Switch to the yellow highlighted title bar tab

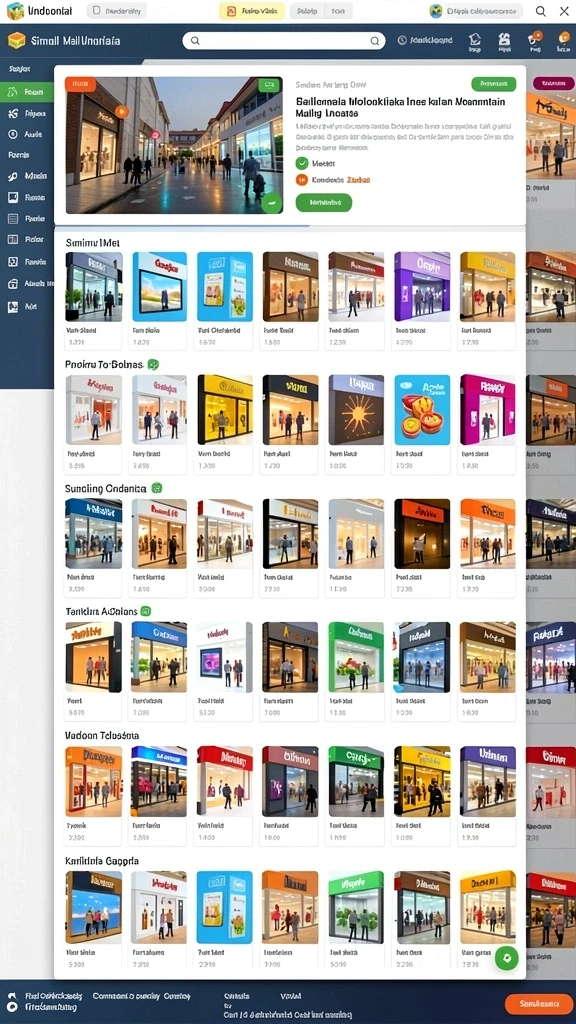coord(251,11)
